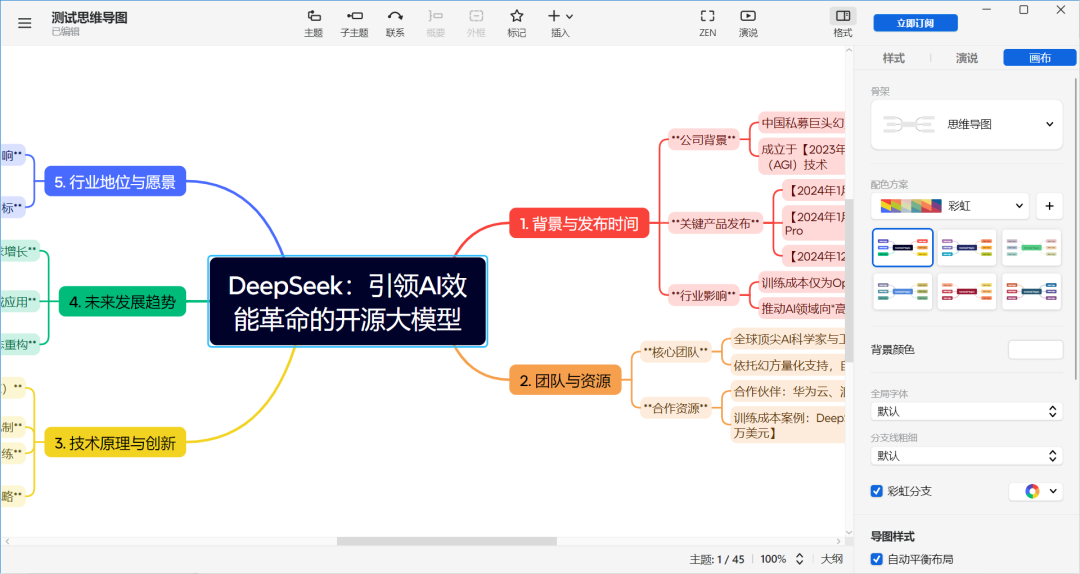Screen dimensions: 1080x574
Task: Select the red-center theme thumbnail
Action: 966,291
